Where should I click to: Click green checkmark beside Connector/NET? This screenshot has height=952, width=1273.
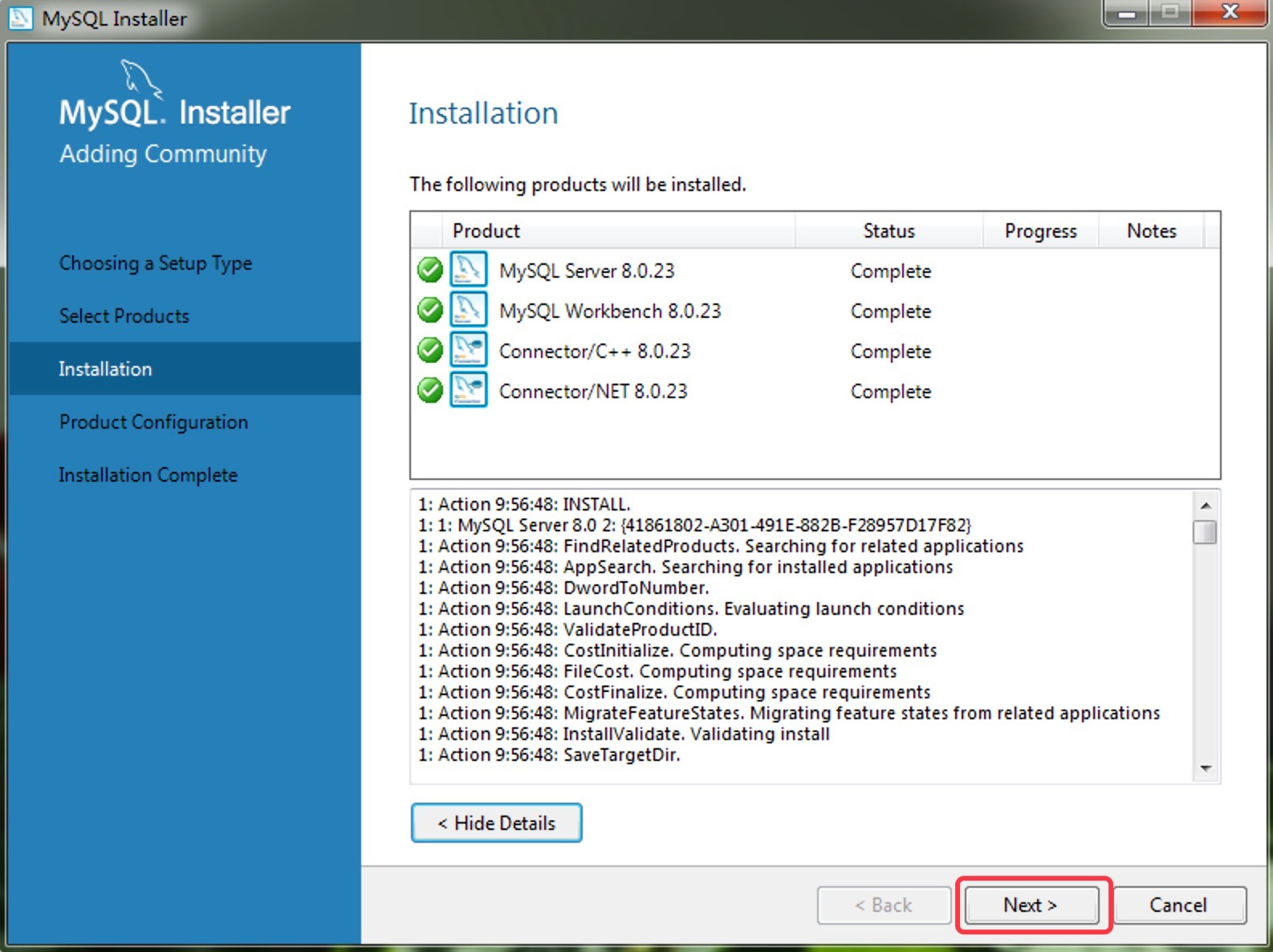pyautogui.click(x=430, y=390)
